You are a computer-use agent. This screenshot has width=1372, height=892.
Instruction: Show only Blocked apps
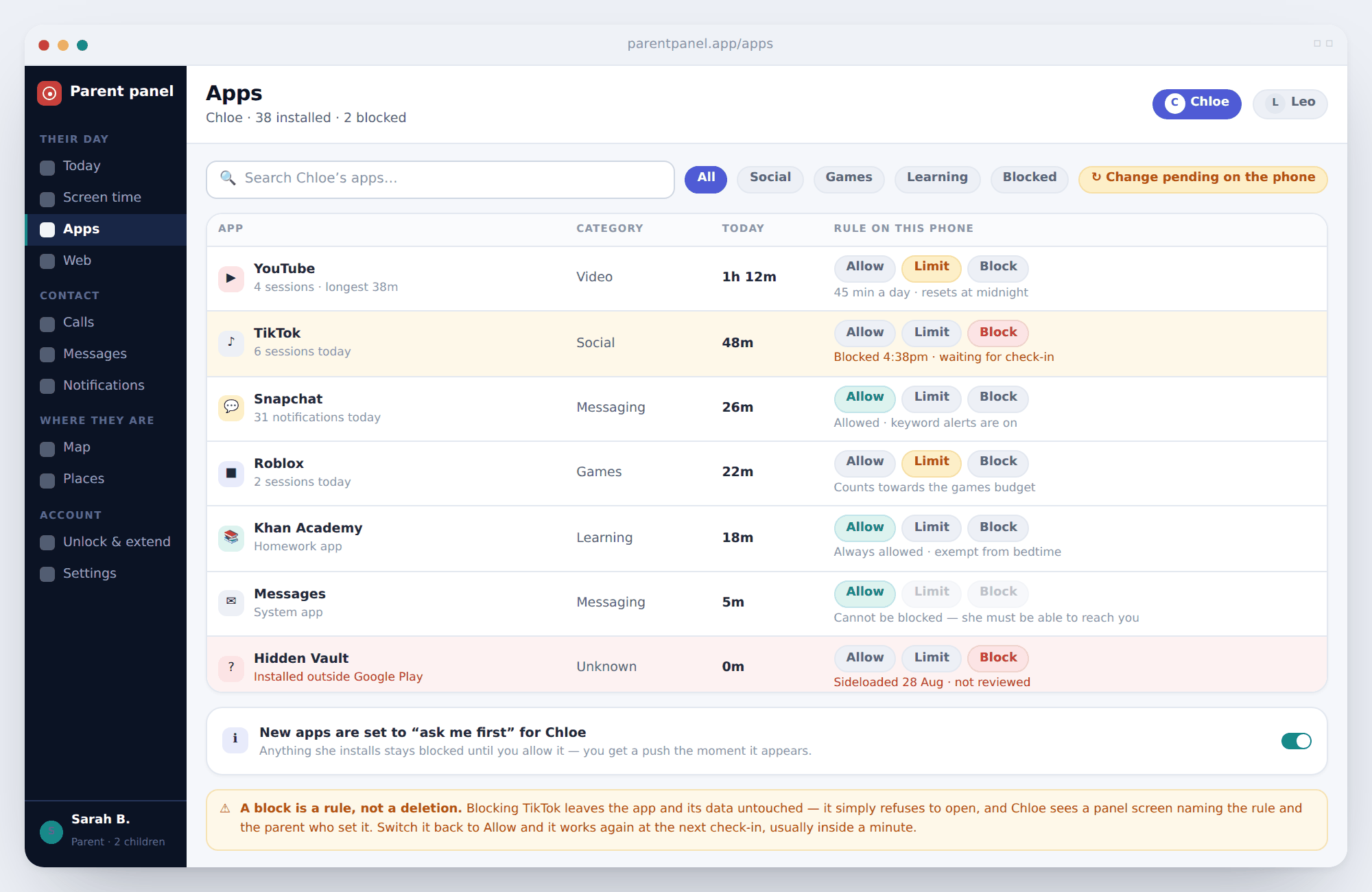tap(1030, 179)
